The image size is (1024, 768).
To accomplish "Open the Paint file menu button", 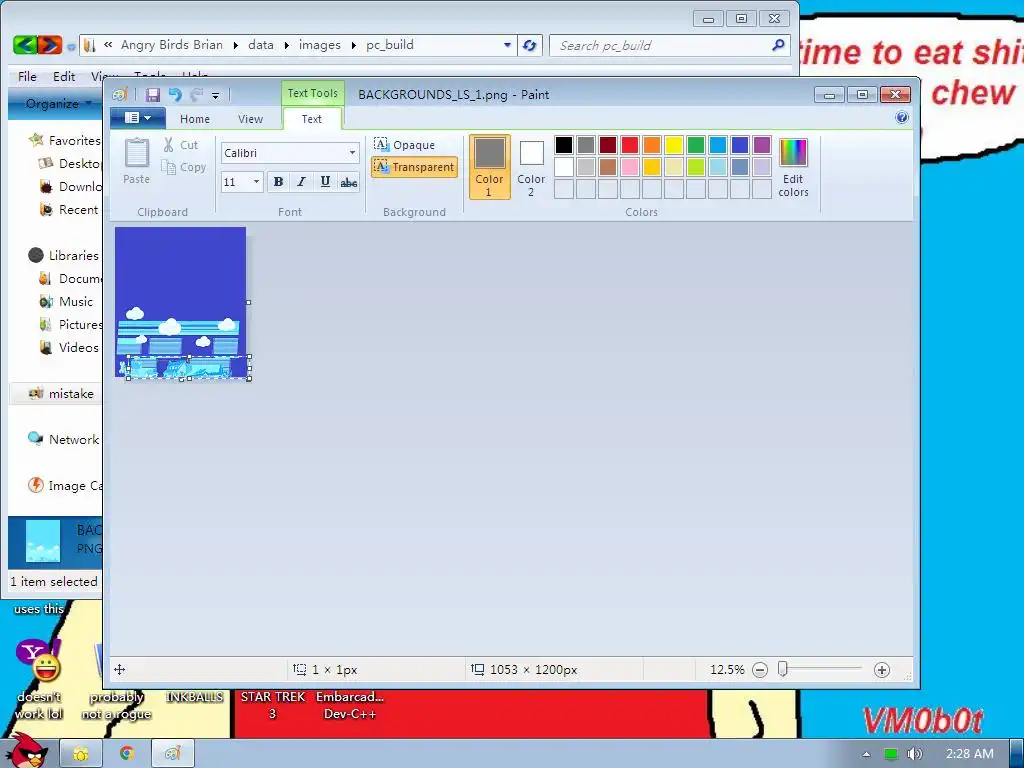I will 137,118.
